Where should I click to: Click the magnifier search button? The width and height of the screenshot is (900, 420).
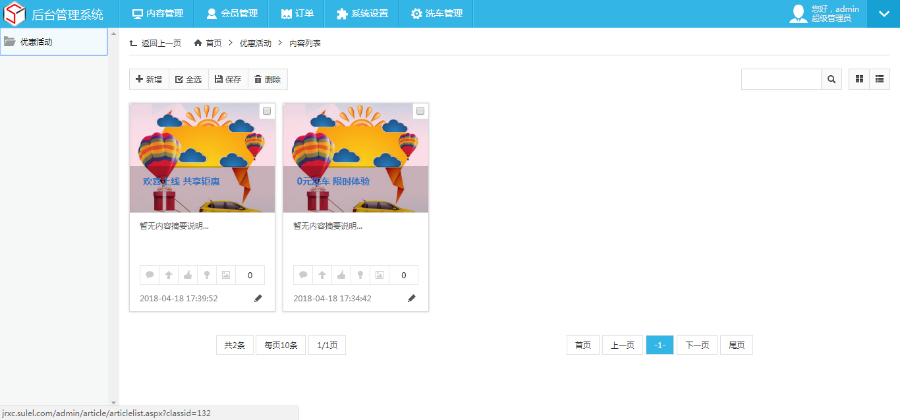[831, 79]
